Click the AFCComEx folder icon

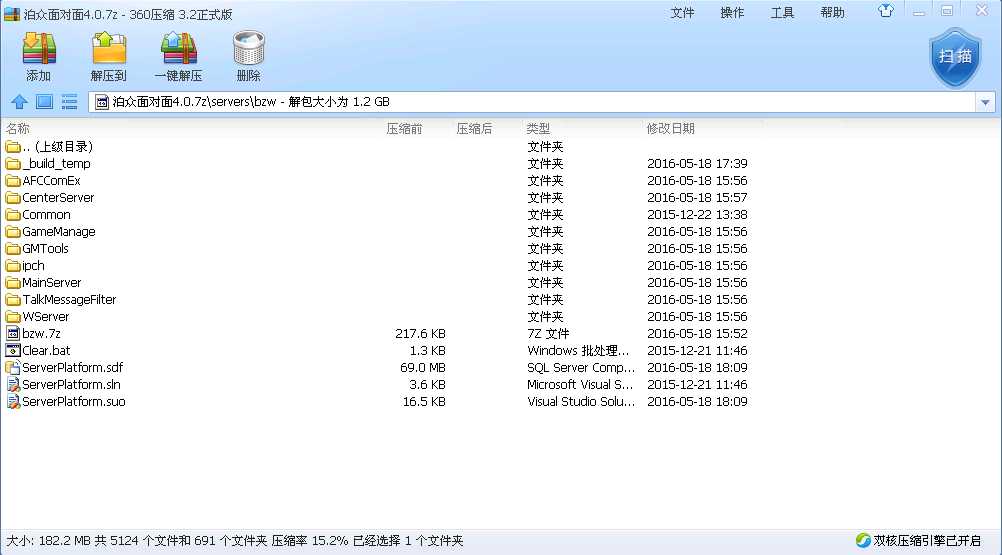point(13,181)
